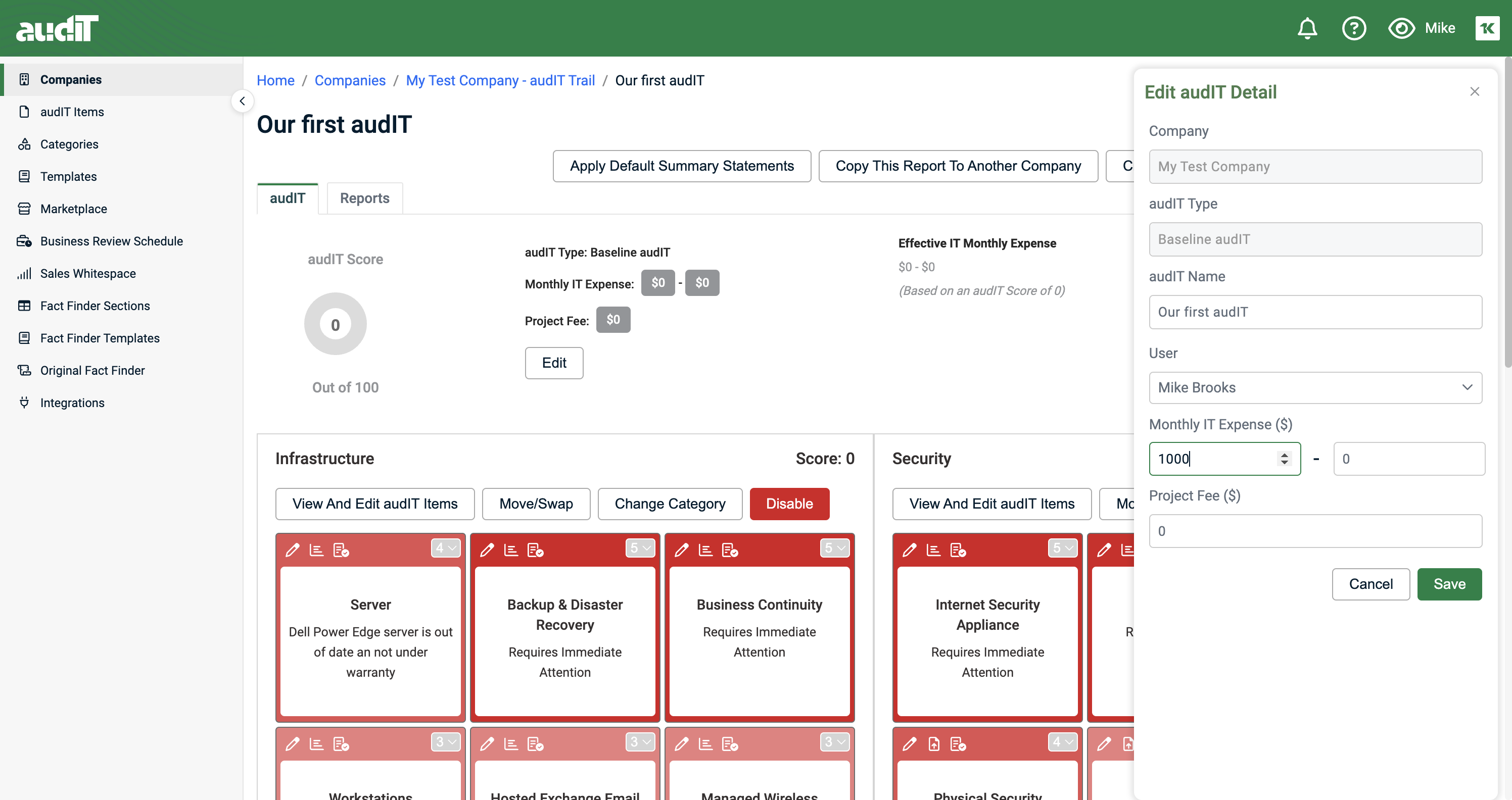Open the Physical Security score dropdown showing 4

click(1063, 742)
